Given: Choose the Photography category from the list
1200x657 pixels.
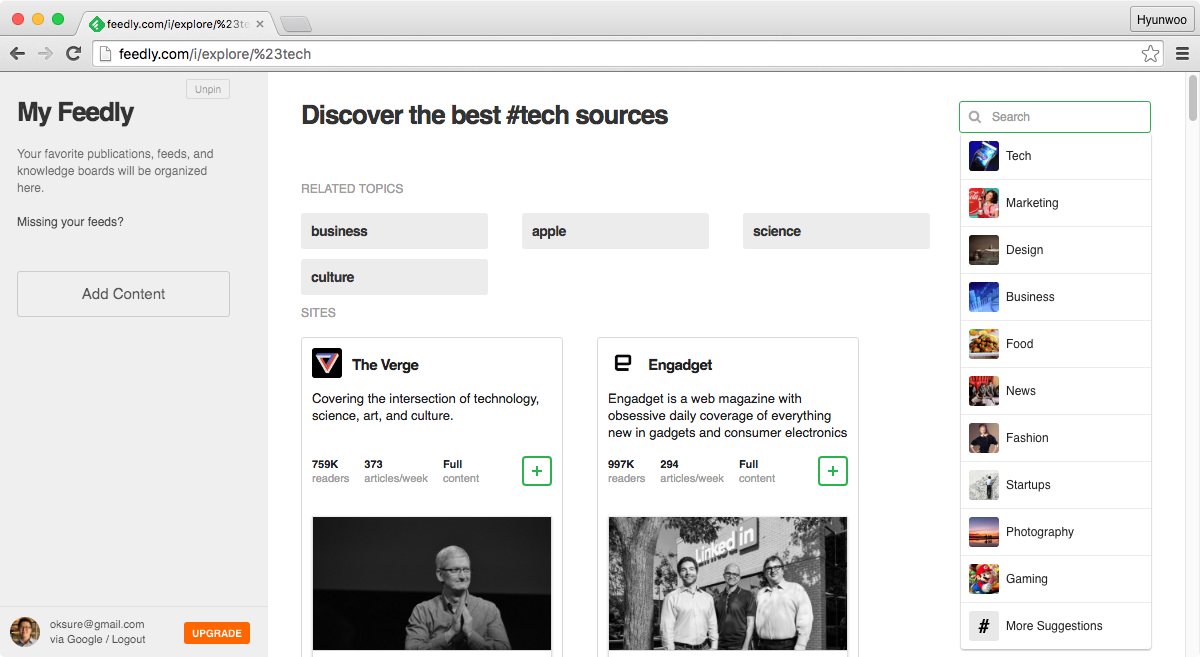Looking at the screenshot, I should click(x=1040, y=532).
